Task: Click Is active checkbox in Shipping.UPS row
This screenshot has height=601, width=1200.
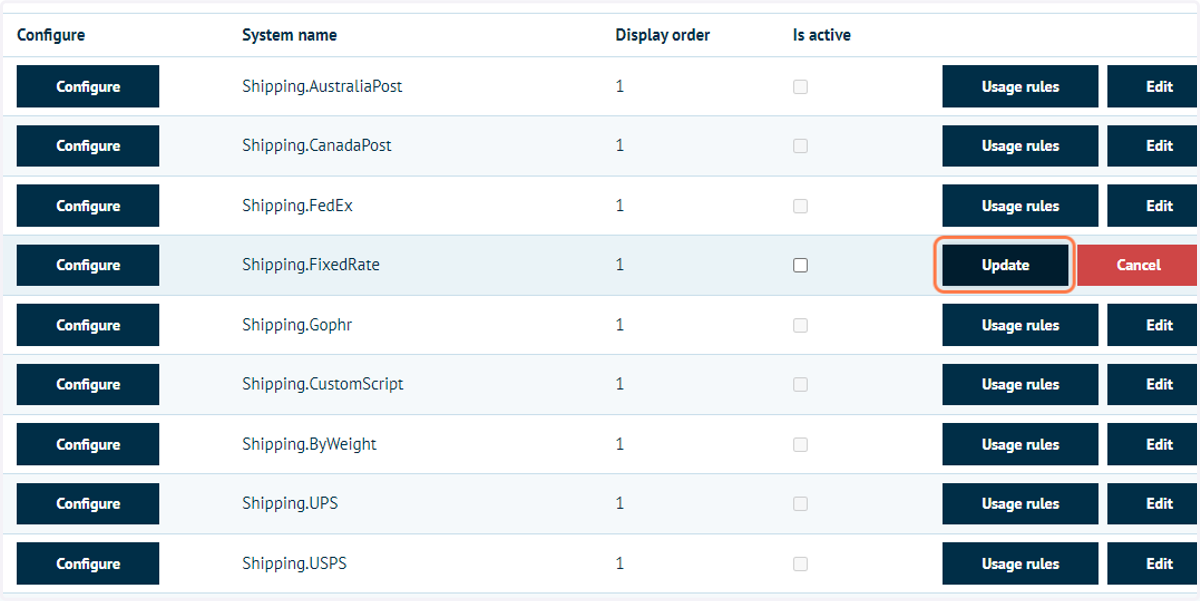Action: click(800, 504)
